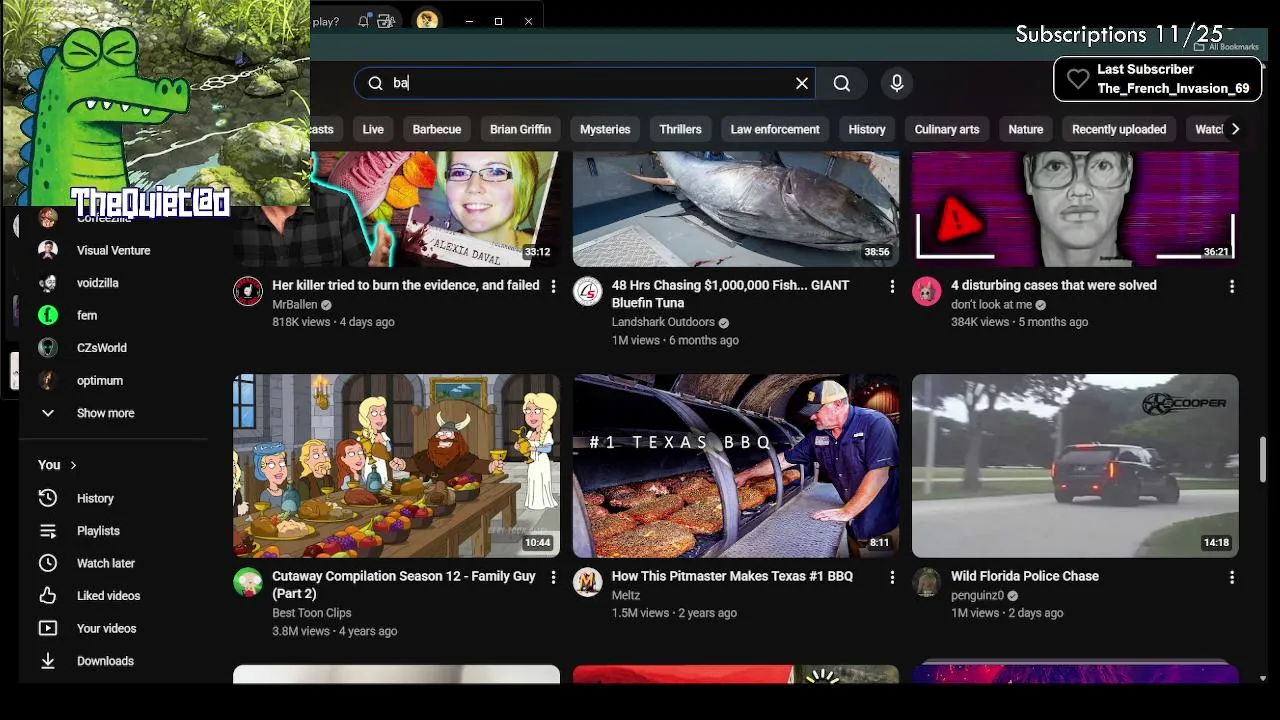1280x720 pixels.
Task: Click the round avatar icon in tab strip
Action: click(x=427, y=20)
